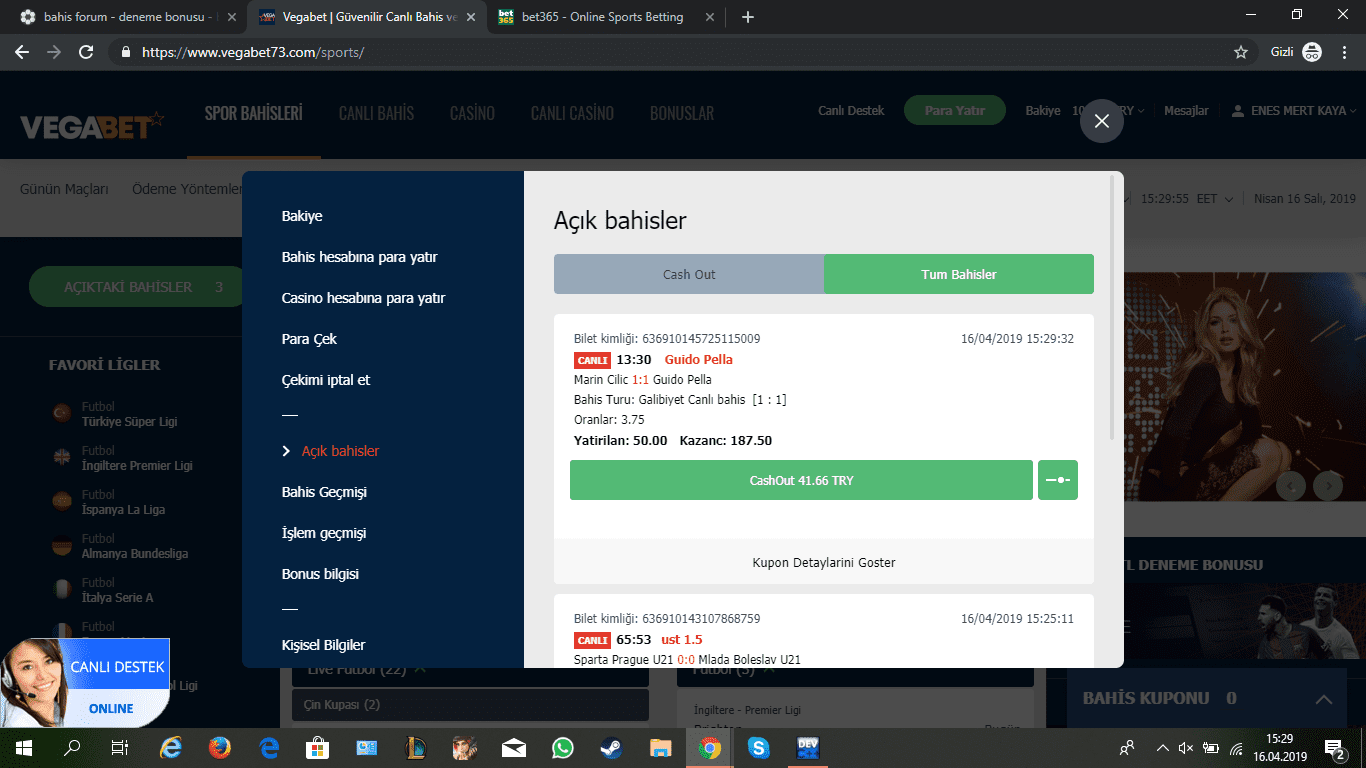1366x768 pixels.
Task: Switch to the bet365 browser tab
Action: pyautogui.click(x=603, y=17)
